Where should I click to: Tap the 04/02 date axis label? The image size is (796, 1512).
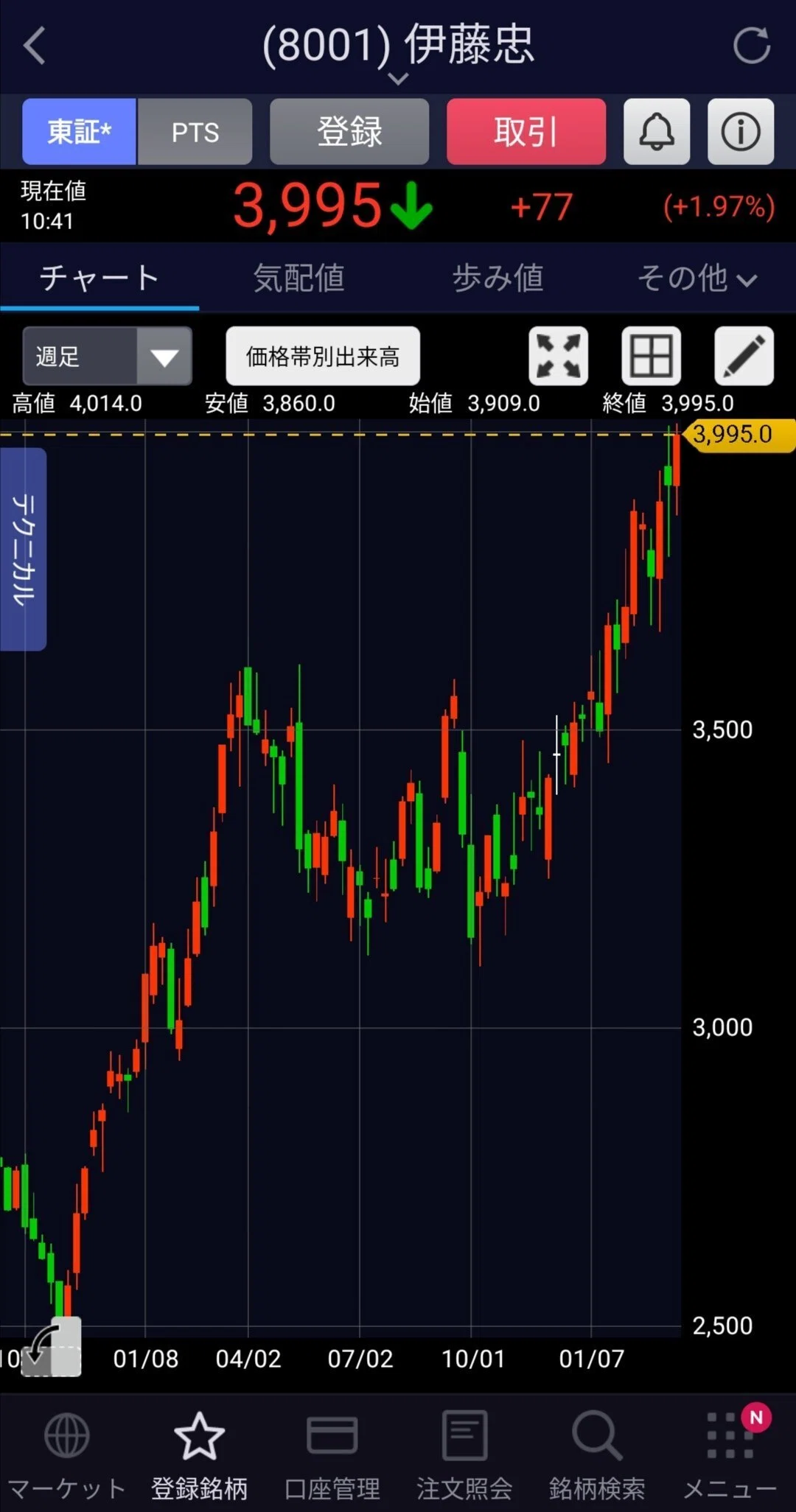[x=248, y=1358]
